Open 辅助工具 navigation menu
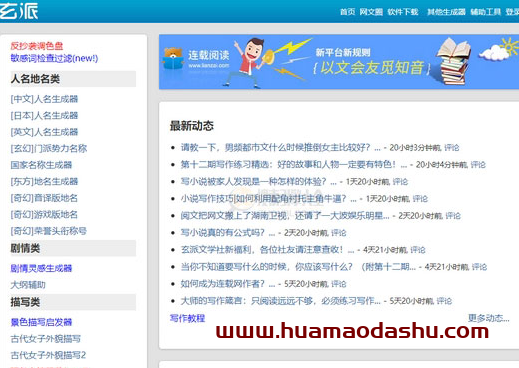The image size is (519, 368). point(485,12)
